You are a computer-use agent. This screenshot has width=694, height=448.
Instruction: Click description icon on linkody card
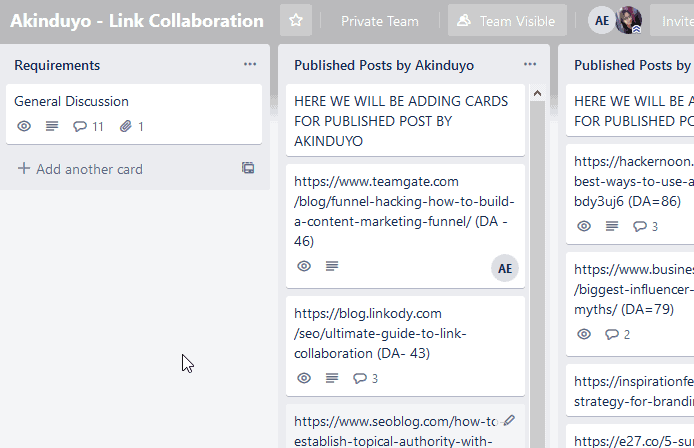pos(332,378)
